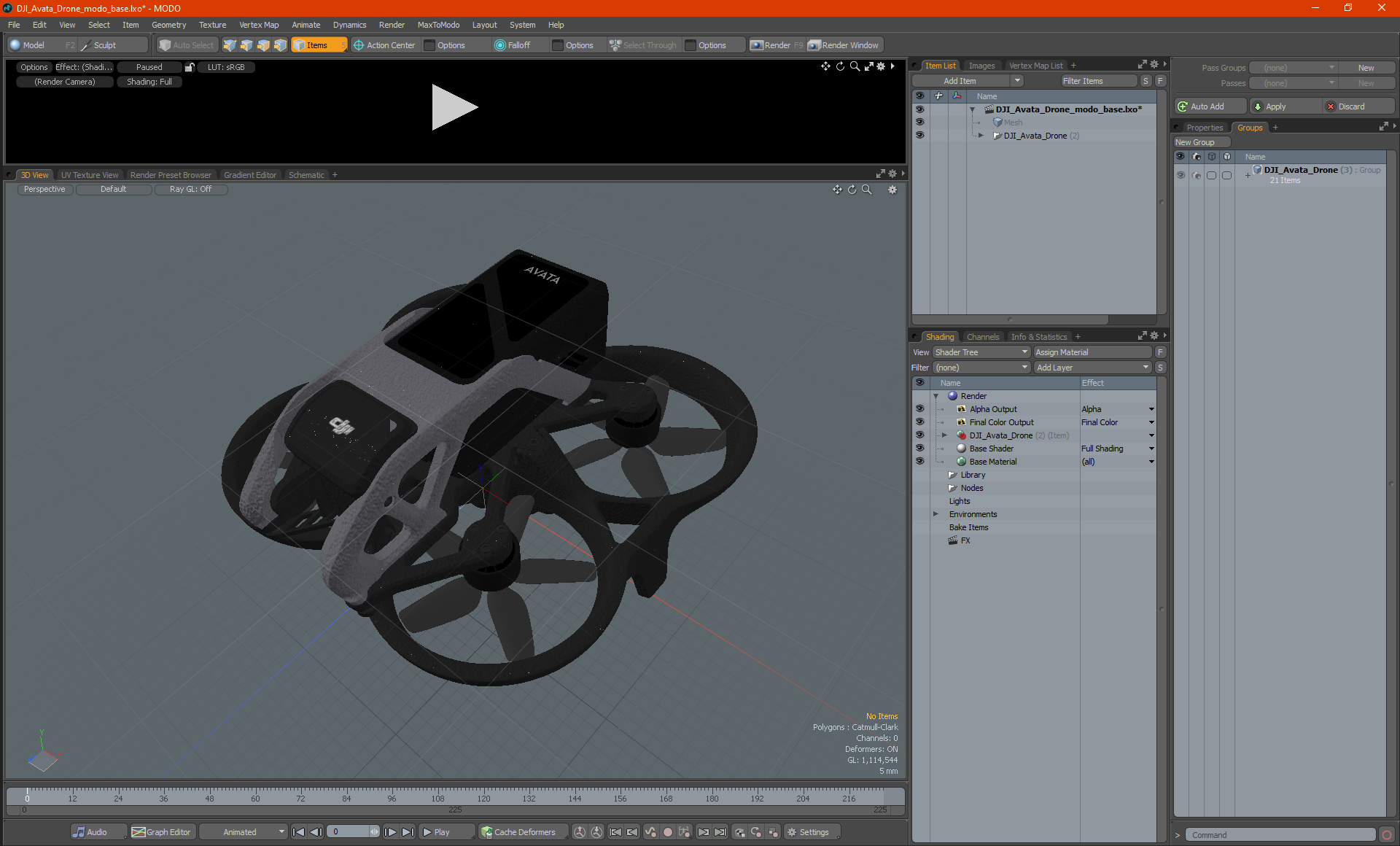Open the Action Center tool
Viewport: 1400px width, 846px height.
click(384, 45)
